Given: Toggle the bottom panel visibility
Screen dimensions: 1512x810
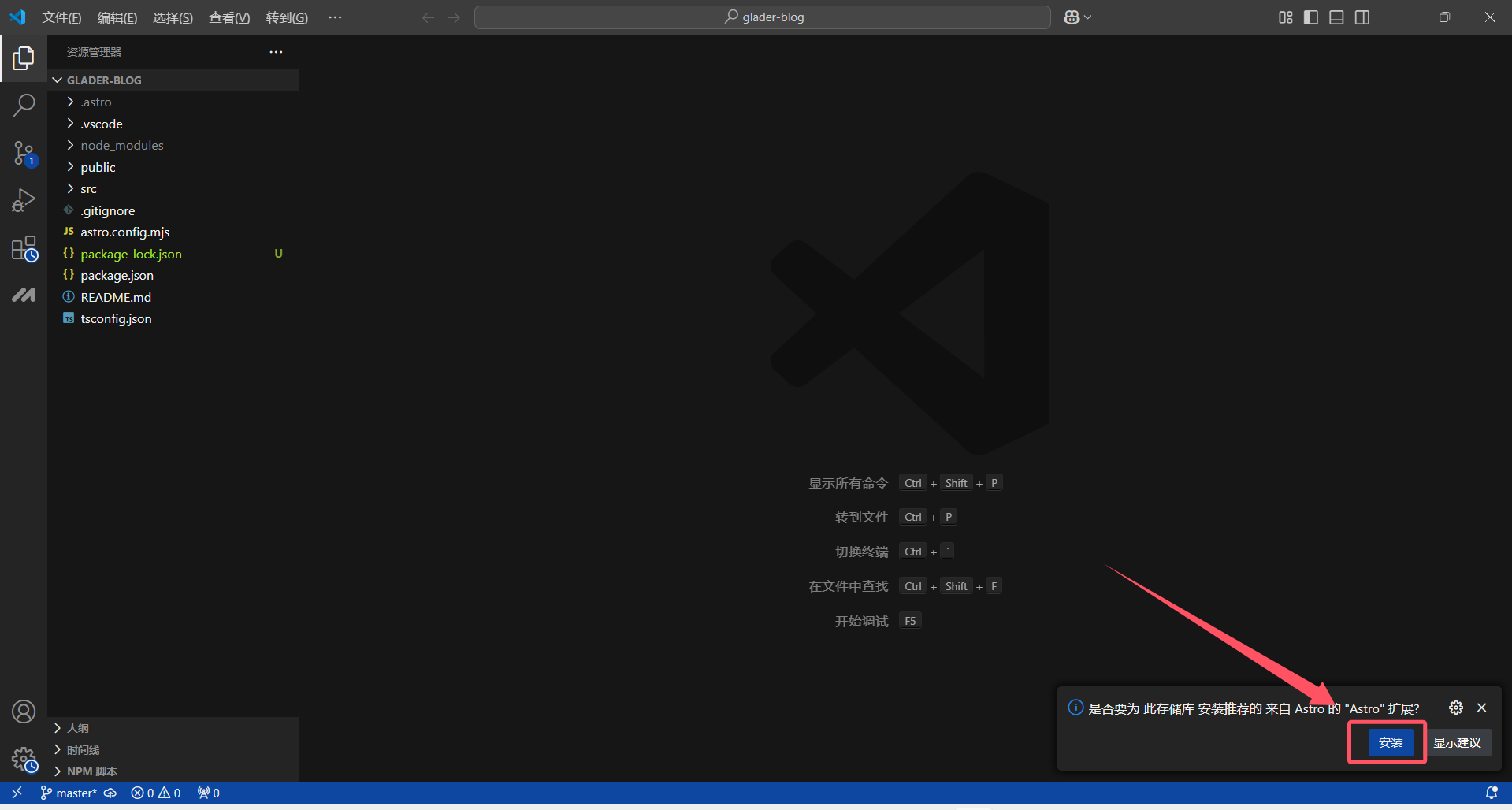Looking at the screenshot, I should pos(1336,17).
